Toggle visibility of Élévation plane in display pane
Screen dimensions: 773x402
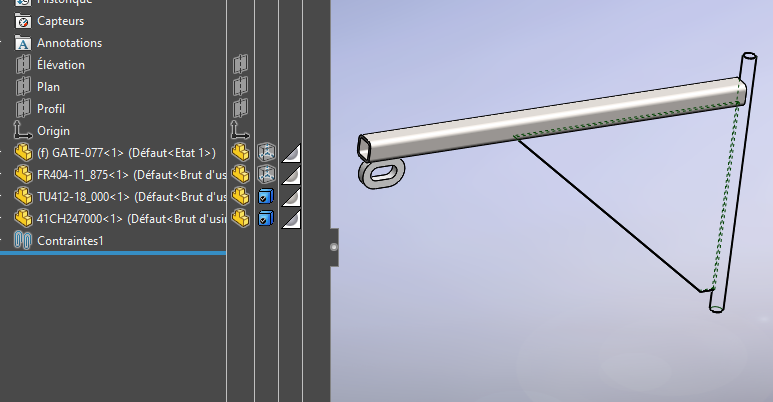[x=241, y=64]
